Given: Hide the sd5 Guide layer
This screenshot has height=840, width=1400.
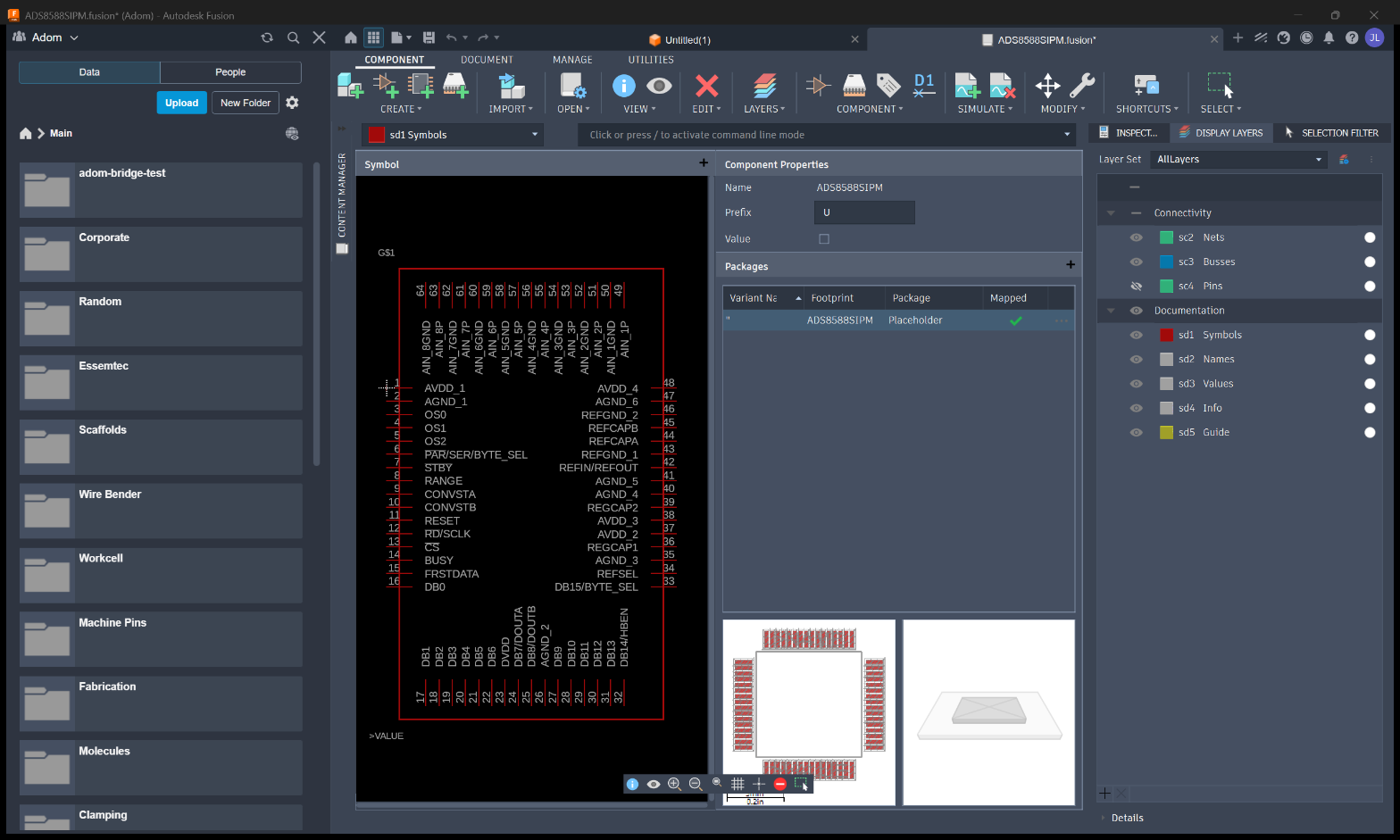Looking at the screenshot, I should [1136, 432].
